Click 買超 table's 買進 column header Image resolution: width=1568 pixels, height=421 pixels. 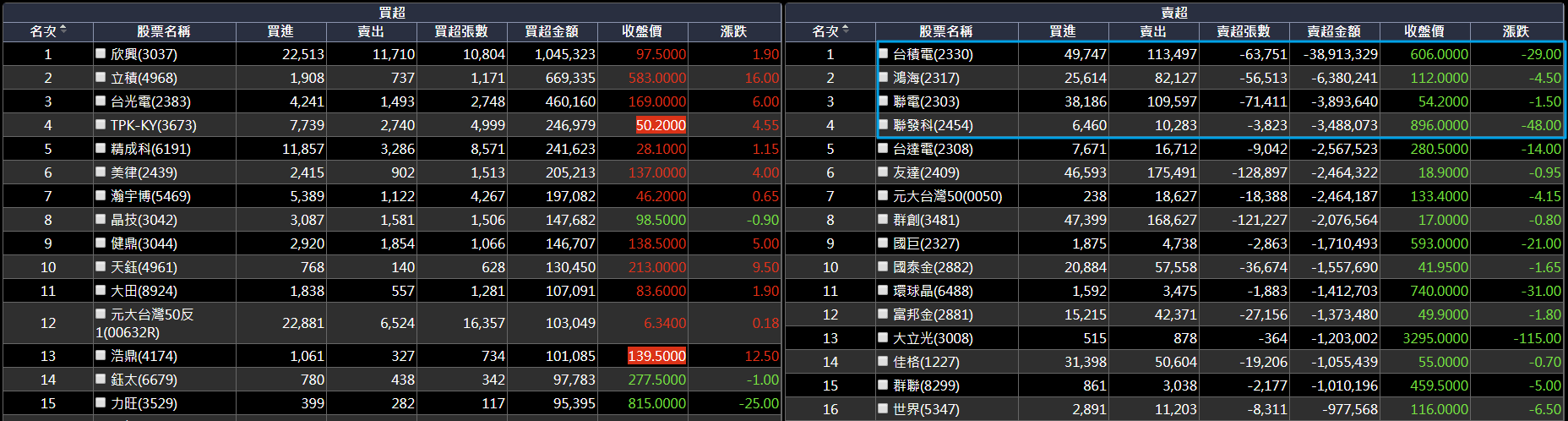[x=280, y=31]
